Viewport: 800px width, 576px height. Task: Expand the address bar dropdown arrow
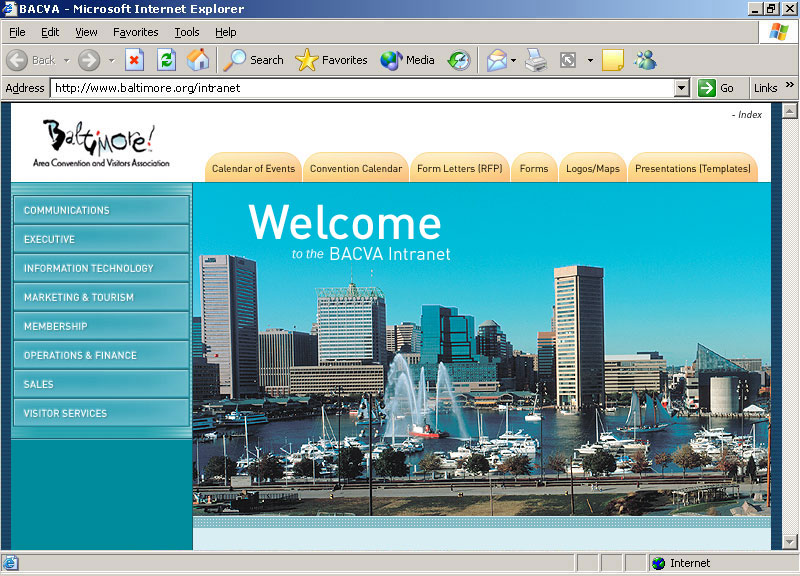pos(681,88)
